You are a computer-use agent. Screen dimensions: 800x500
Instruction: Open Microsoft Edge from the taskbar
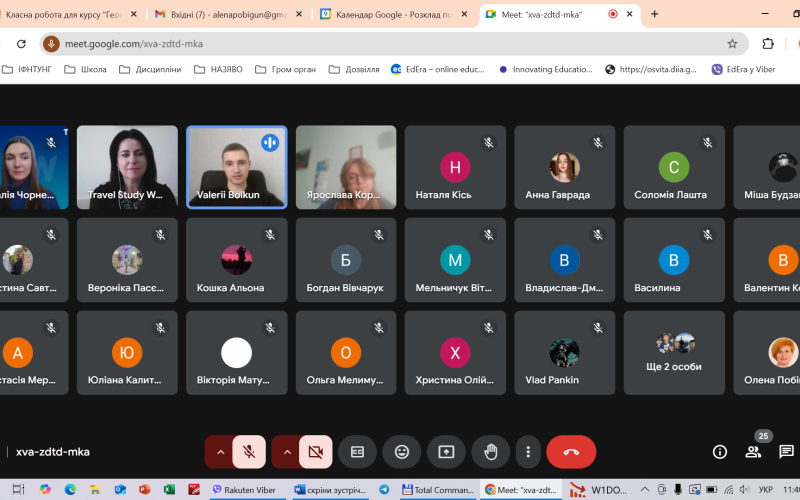pos(70,490)
